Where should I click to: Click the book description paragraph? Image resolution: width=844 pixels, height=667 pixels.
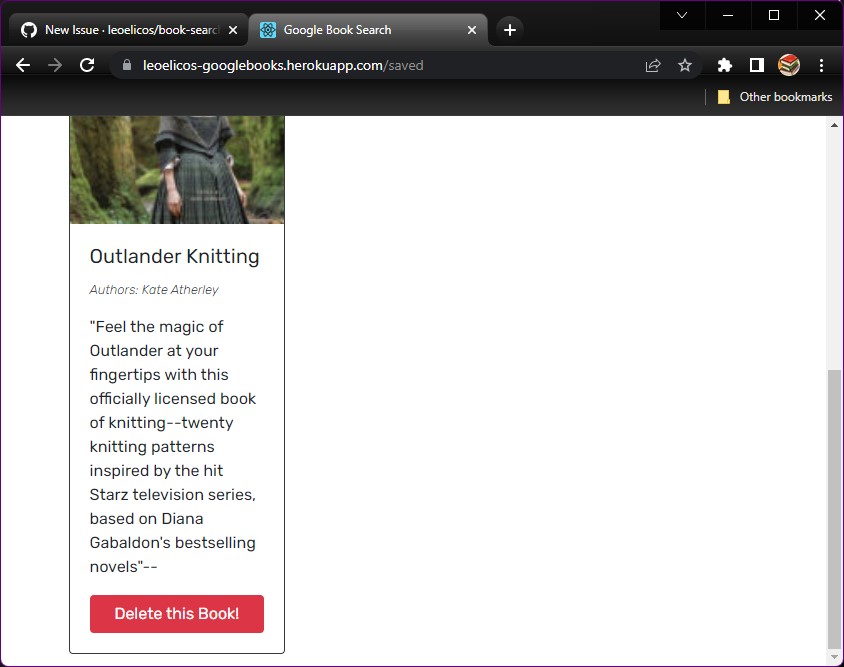[x=173, y=446]
